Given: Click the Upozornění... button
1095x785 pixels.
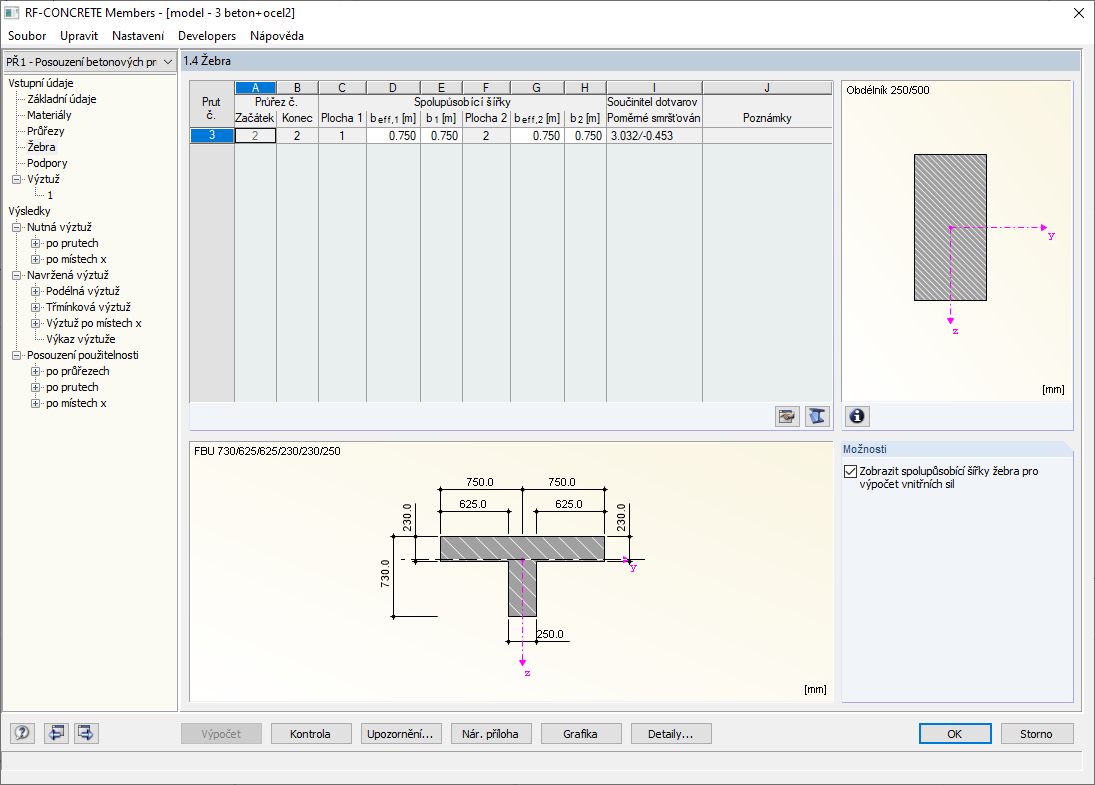Looking at the screenshot, I should point(400,733).
